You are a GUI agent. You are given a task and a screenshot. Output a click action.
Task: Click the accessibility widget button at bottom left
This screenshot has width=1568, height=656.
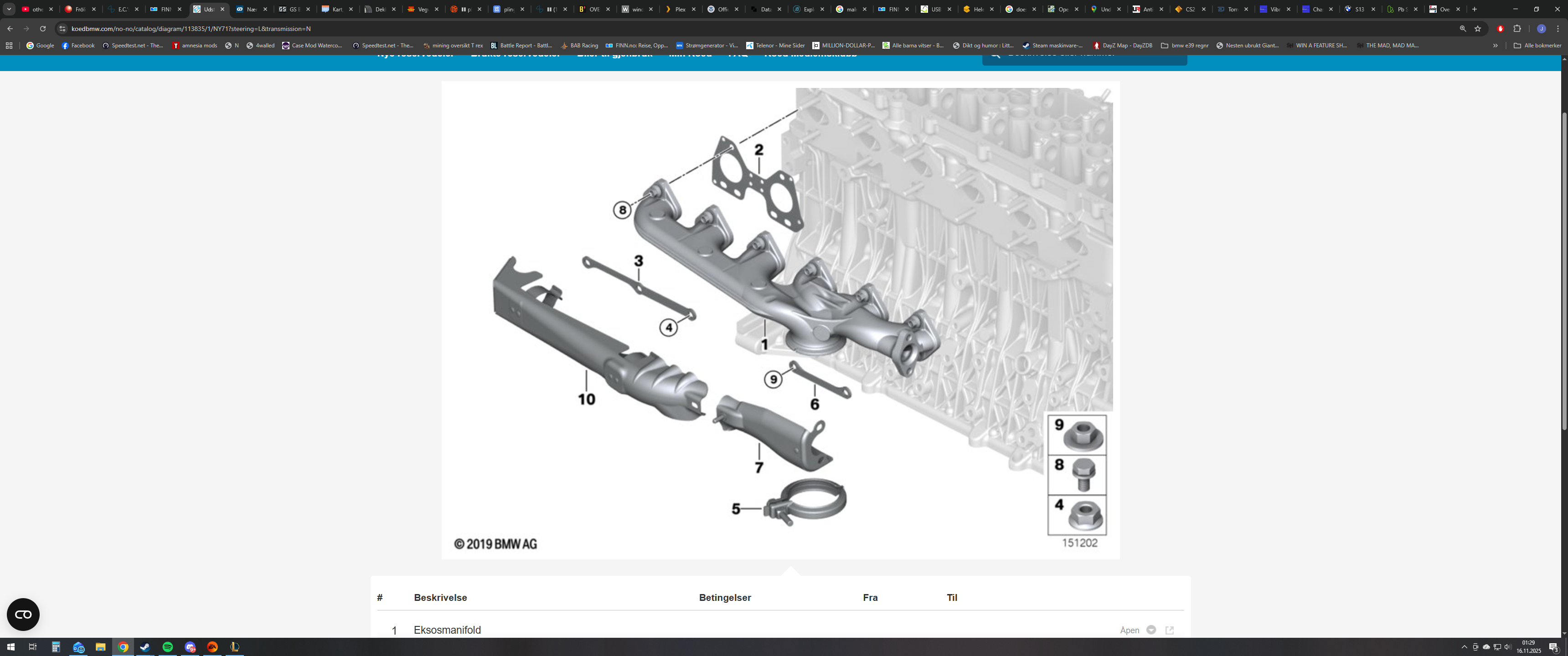click(23, 614)
